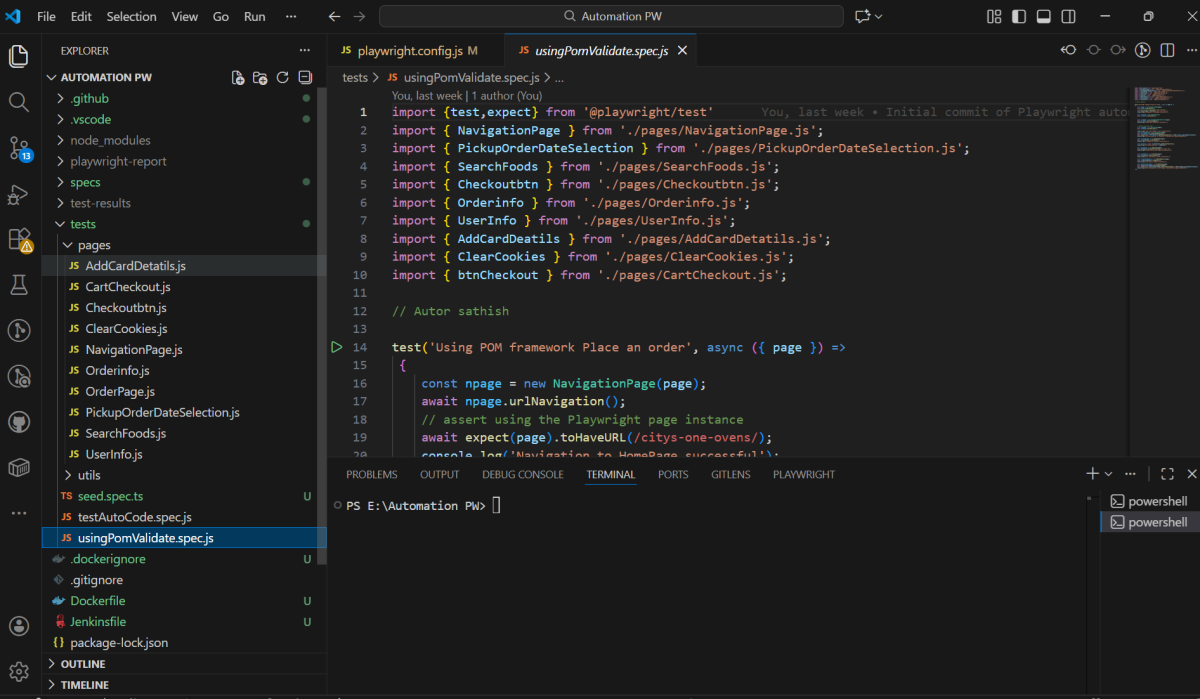Screen dimensions: 1200x699
Task: Switch to the PROBLEMS panel tab
Action: point(371,475)
